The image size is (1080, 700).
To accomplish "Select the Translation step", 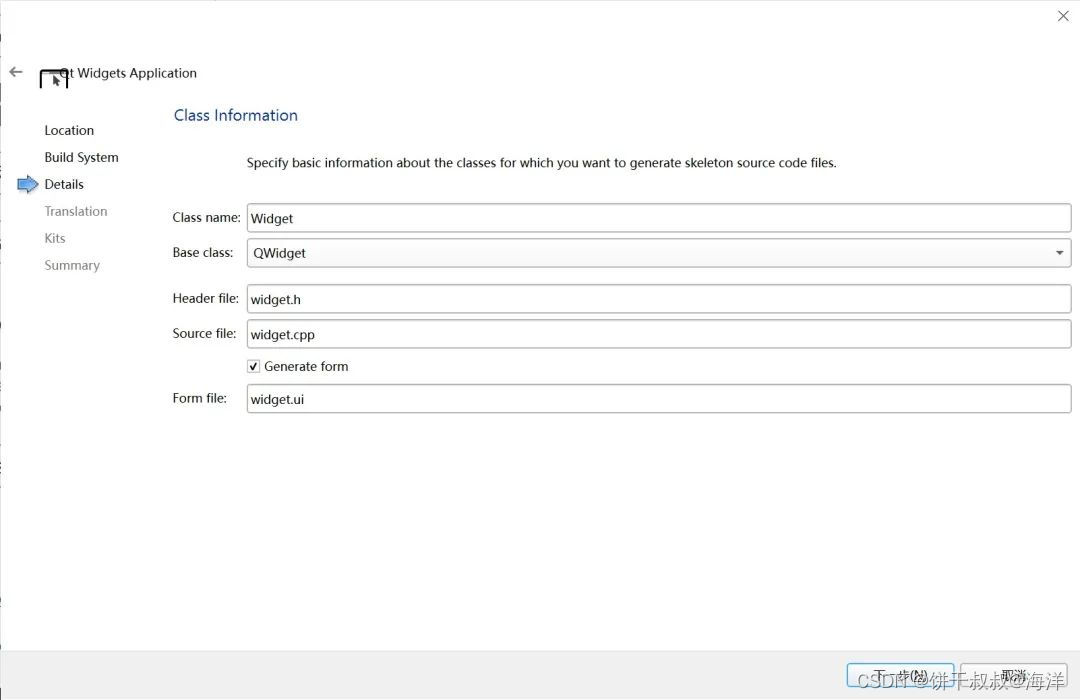I will [x=76, y=211].
